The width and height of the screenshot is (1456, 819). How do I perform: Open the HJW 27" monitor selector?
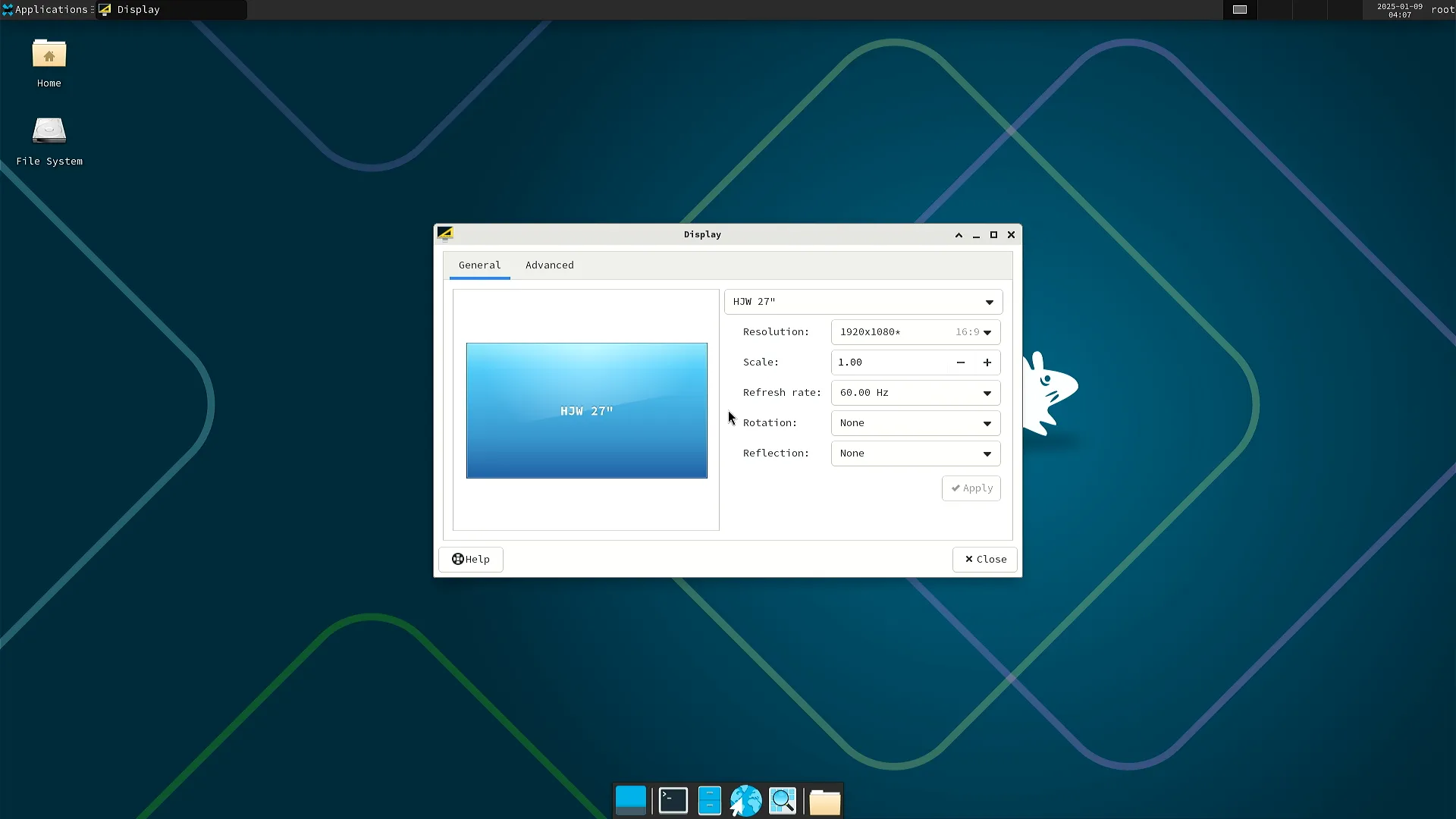click(863, 302)
